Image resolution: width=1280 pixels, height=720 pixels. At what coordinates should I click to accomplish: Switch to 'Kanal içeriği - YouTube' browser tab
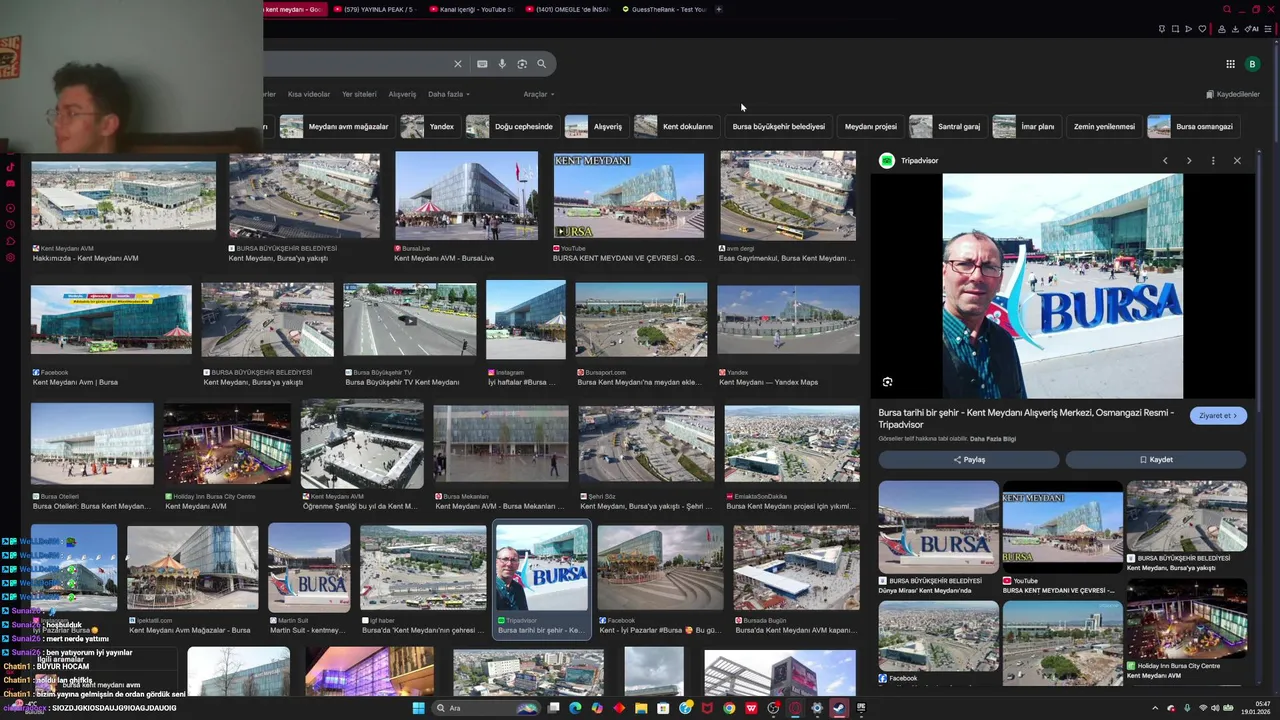tap(471, 9)
